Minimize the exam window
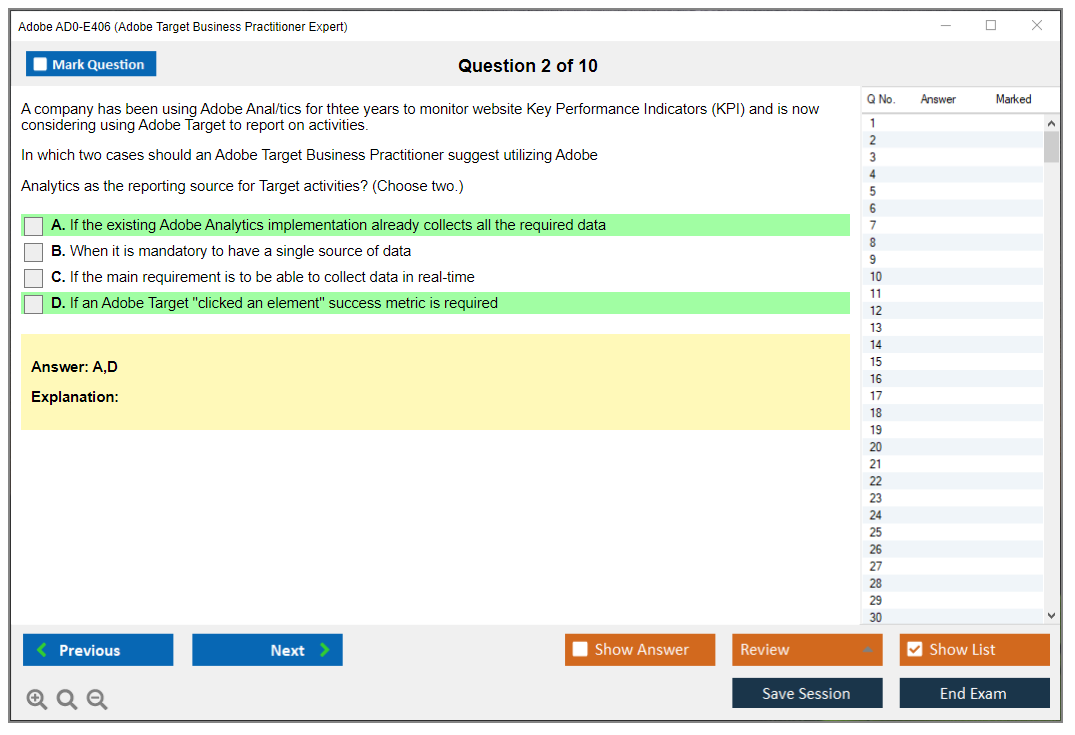Screen dimensions: 1075x735 945,26
